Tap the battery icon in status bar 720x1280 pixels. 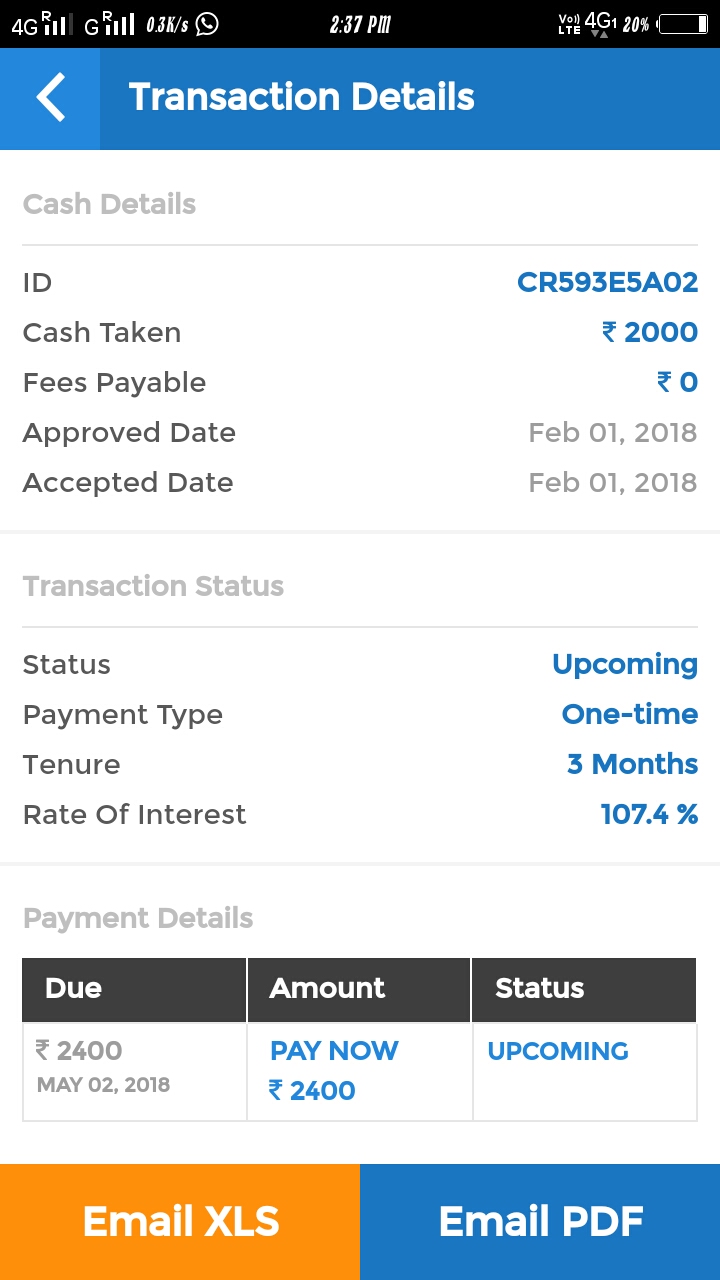coord(682,24)
